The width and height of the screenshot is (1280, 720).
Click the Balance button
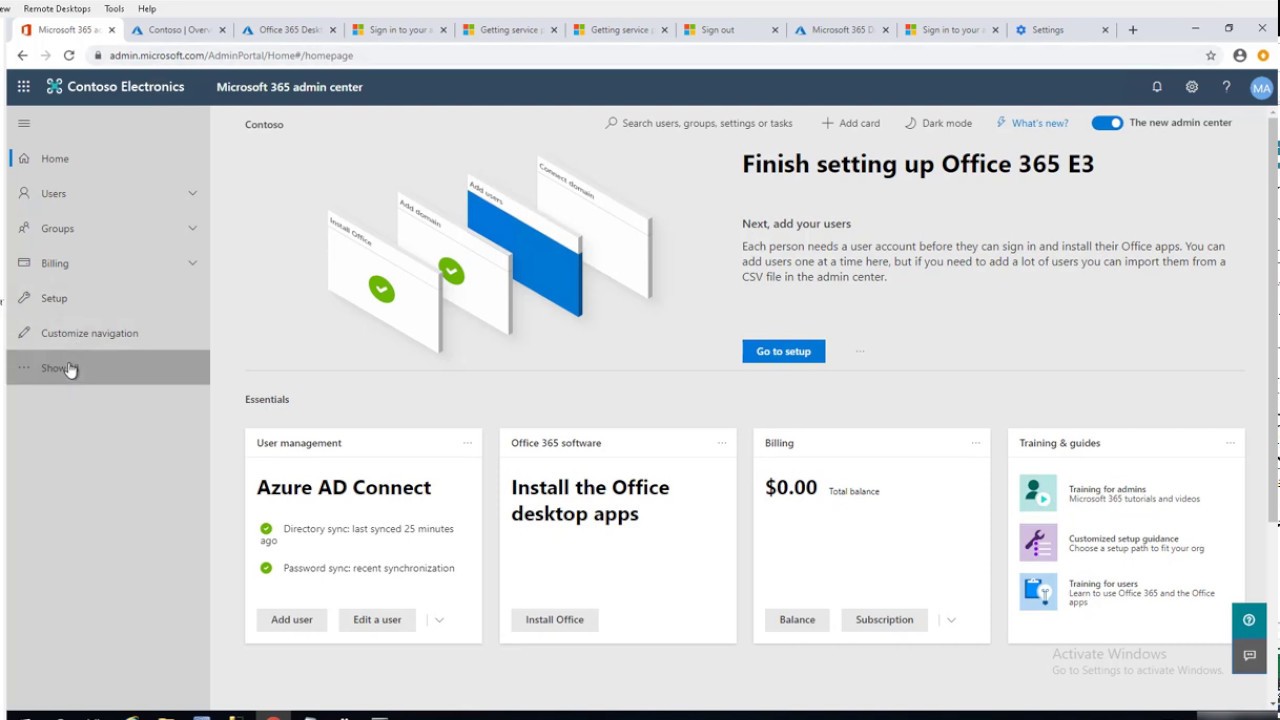click(797, 620)
